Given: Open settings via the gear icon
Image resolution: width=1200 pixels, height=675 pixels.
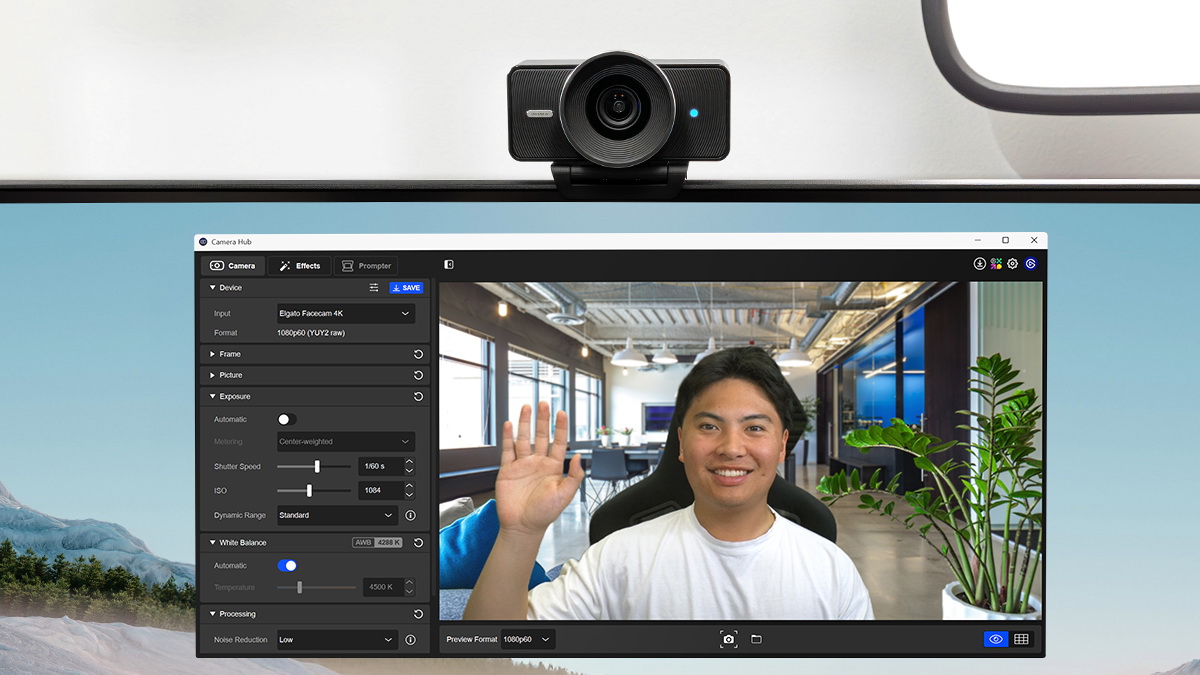Looking at the screenshot, I should pyautogui.click(x=1012, y=264).
